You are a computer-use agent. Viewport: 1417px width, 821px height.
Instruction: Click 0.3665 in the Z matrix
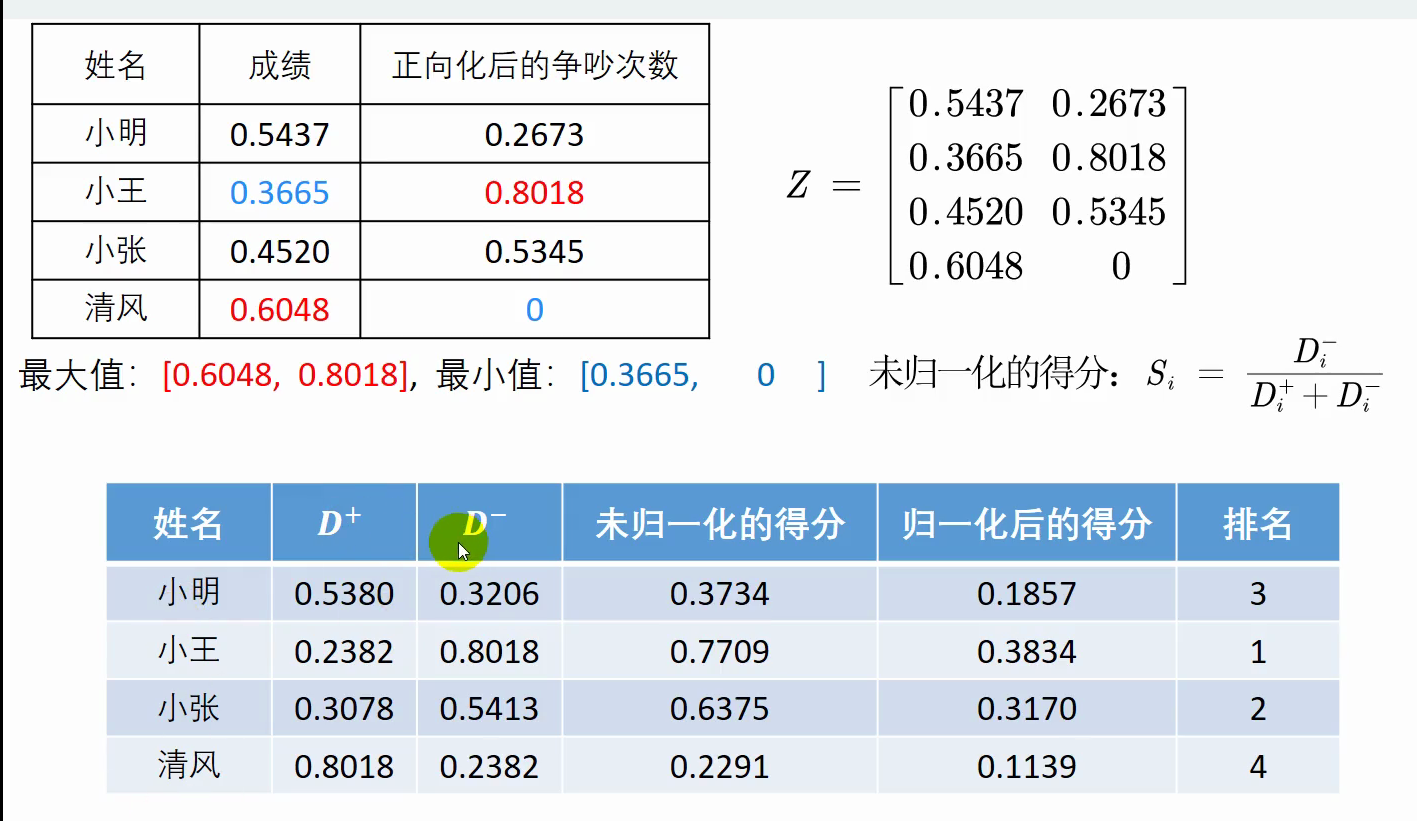tap(965, 158)
